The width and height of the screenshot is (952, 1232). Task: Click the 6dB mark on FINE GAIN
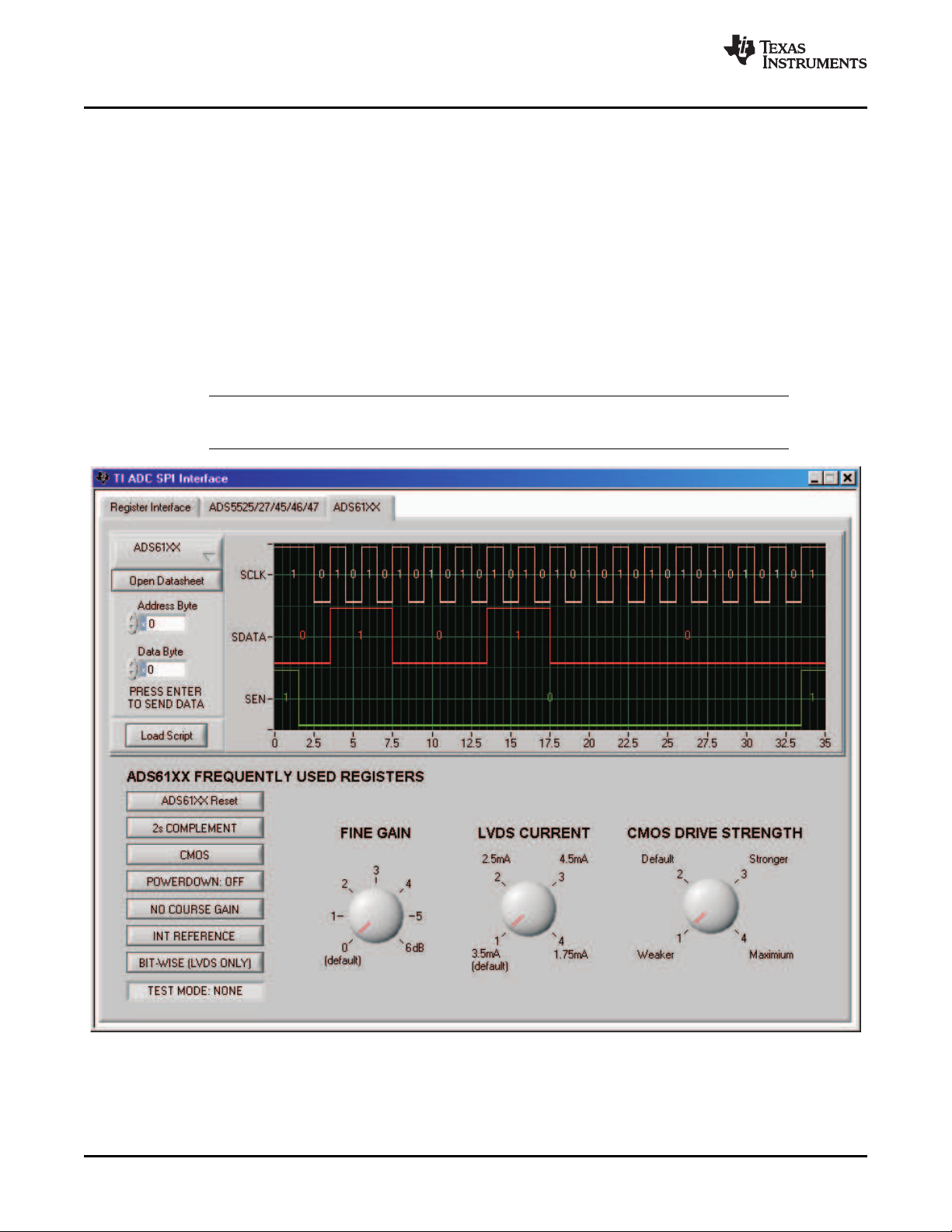(x=414, y=948)
